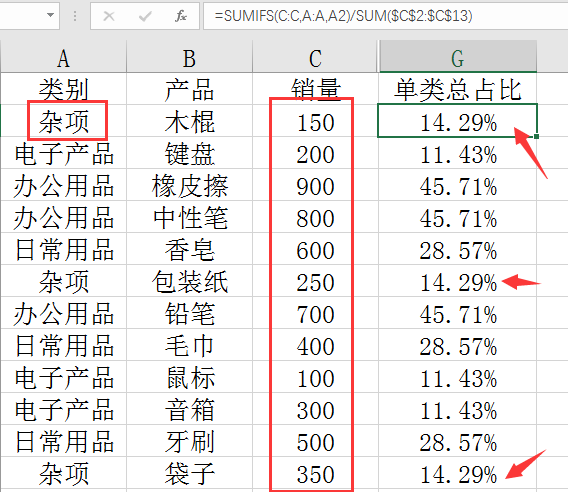Select the sales cell showing 100

click(x=315, y=377)
